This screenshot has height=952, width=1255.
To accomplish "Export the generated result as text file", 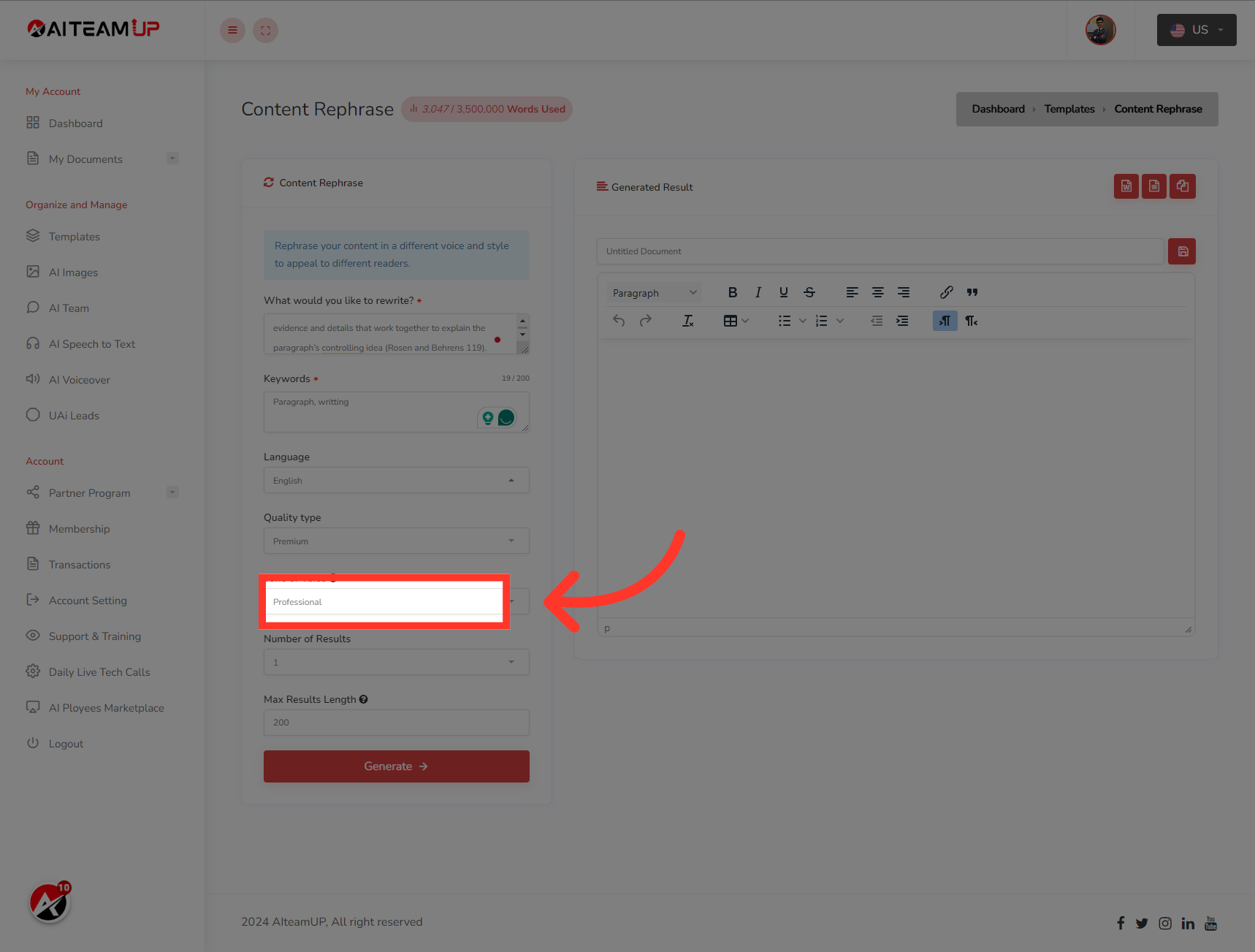I will [x=1154, y=186].
